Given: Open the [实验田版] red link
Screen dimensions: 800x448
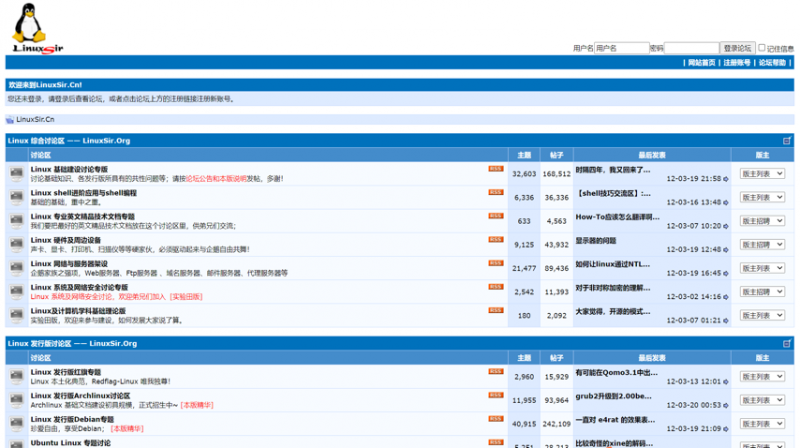Looking at the screenshot, I should point(186,296).
